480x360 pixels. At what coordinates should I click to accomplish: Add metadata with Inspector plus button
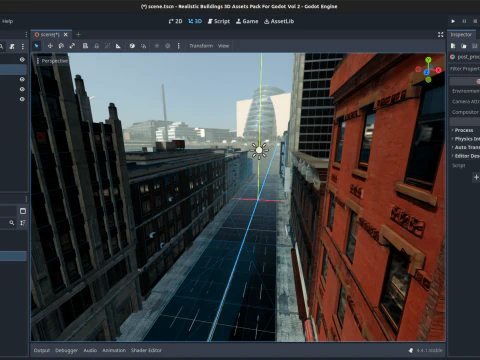tap(476, 177)
